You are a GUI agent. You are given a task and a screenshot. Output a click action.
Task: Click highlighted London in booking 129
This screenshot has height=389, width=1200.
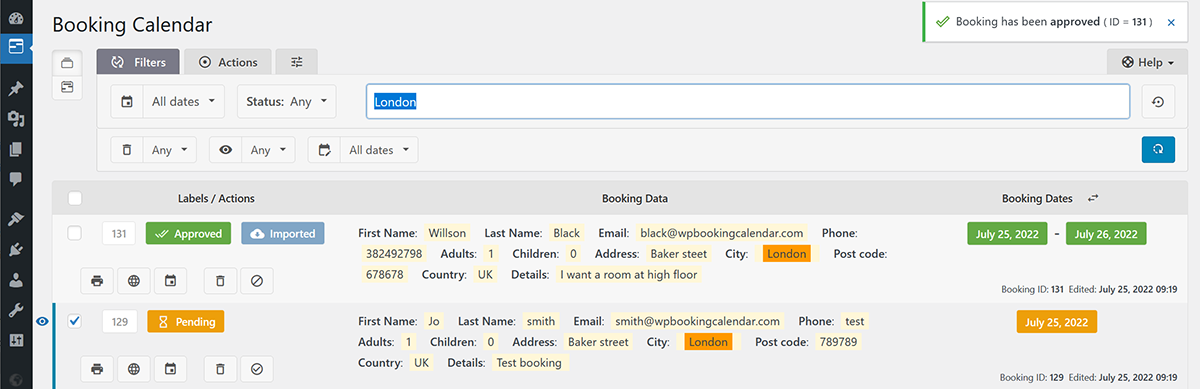tap(709, 342)
